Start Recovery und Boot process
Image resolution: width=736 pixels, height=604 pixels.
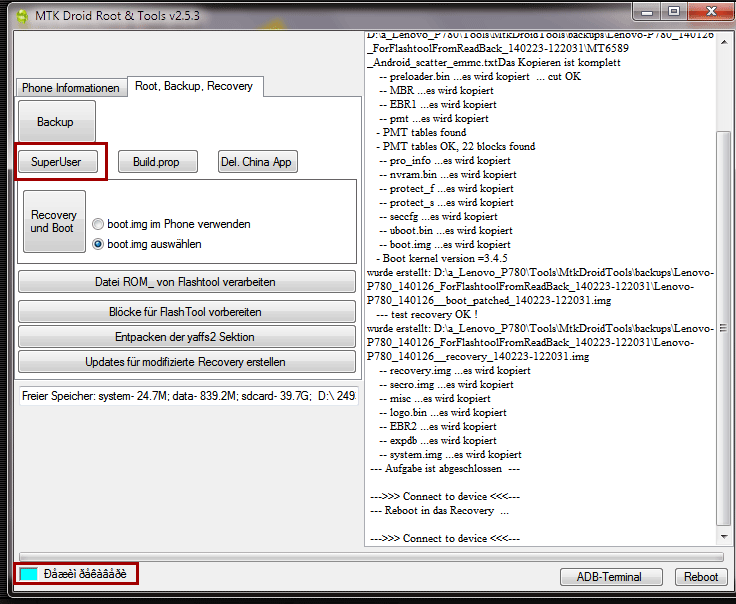point(54,222)
